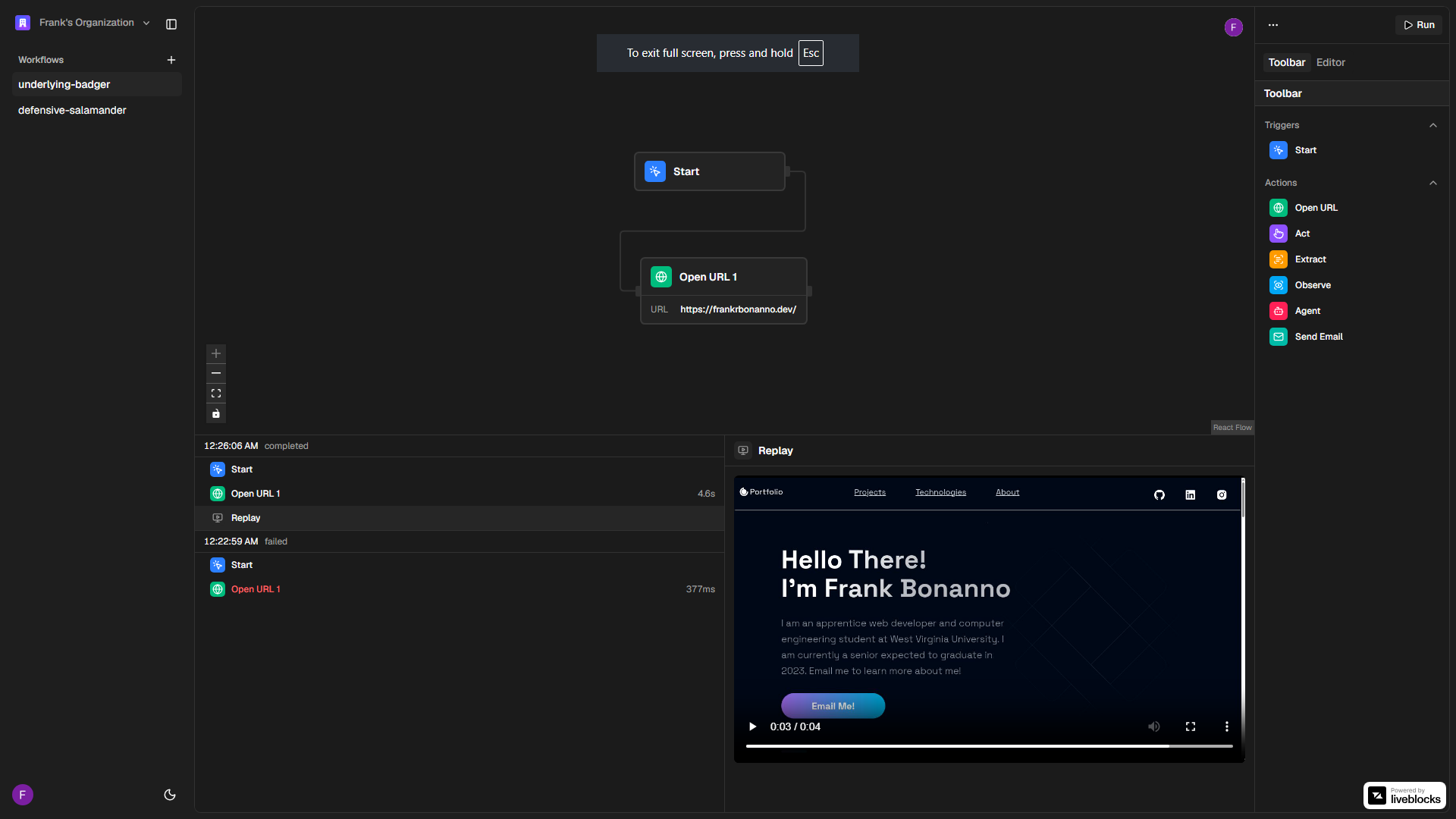Pick the Start trigger in the toolbar
The height and width of the screenshot is (819, 1456).
pos(1351,150)
